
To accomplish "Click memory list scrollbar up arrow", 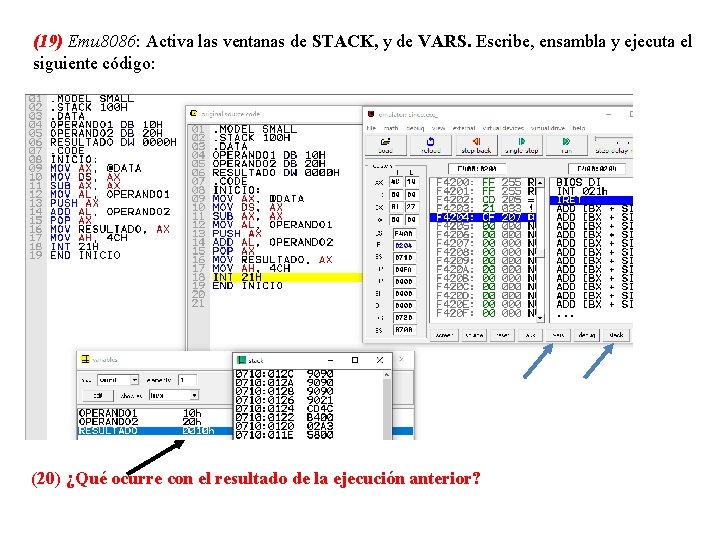I will 540,183.
